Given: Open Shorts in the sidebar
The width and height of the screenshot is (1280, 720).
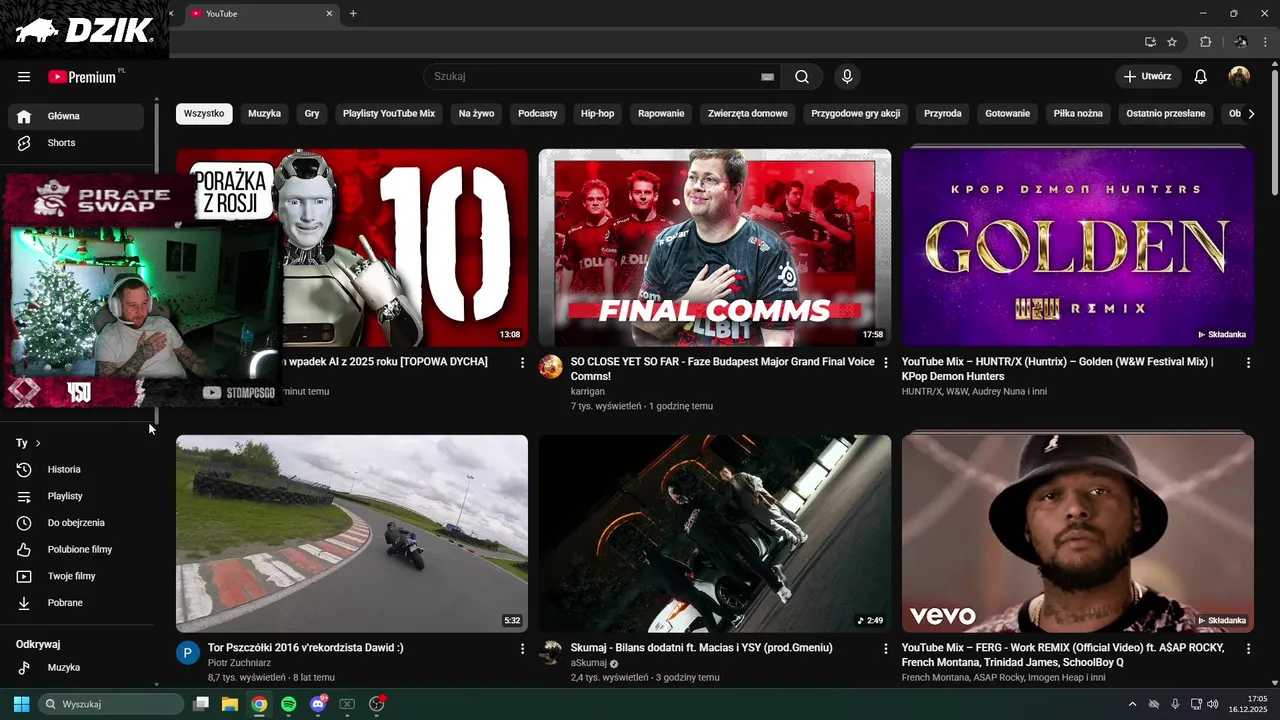Looking at the screenshot, I should [x=76, y=143].
